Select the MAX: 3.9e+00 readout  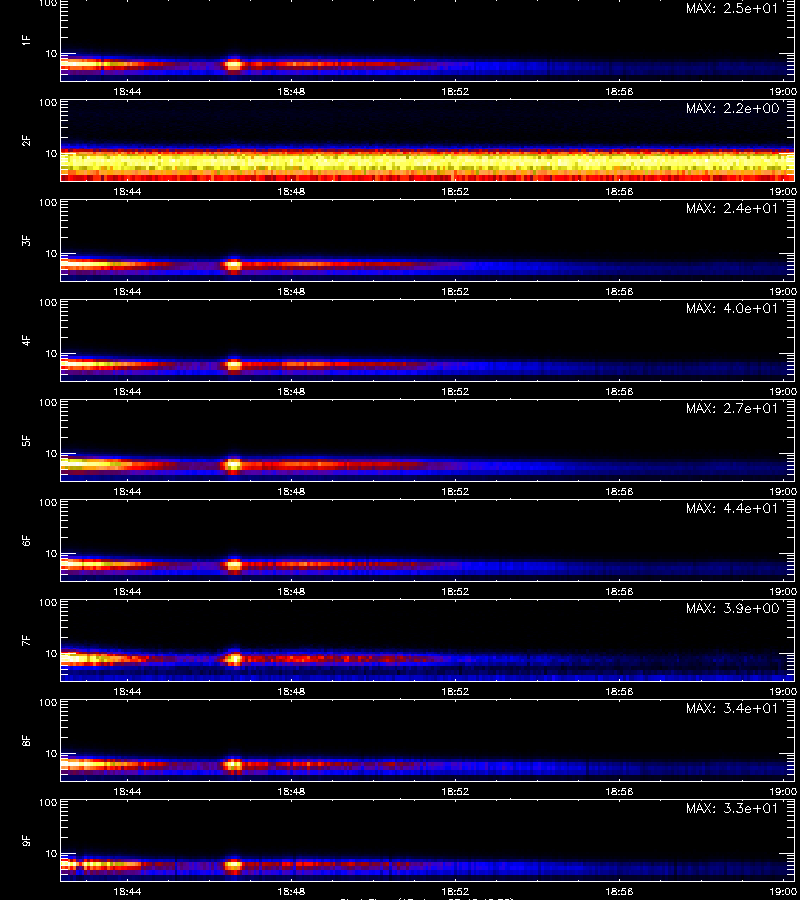click(x=732, y=608)
